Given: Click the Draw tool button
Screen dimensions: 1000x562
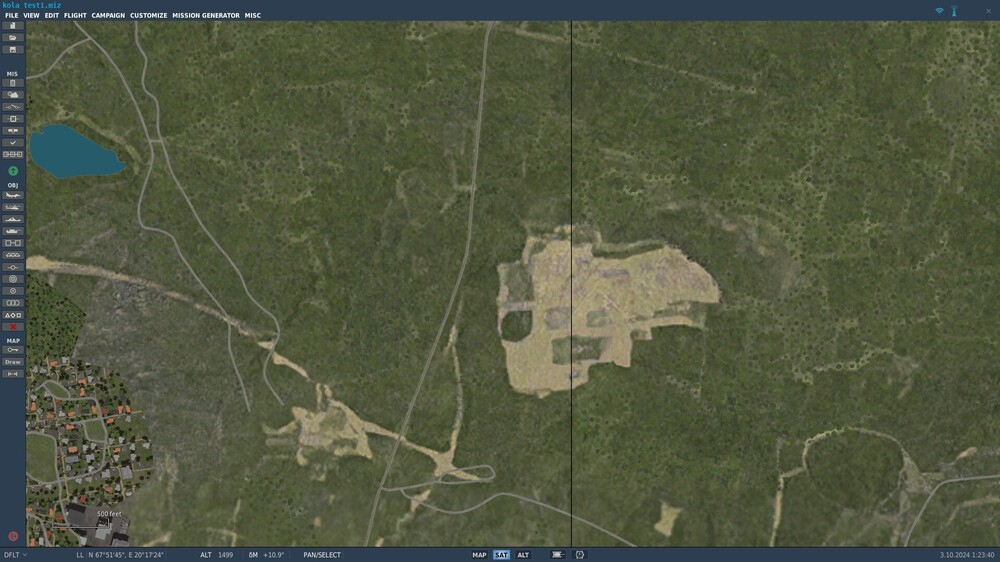Looking at the screenshot, I should (13, 362).
